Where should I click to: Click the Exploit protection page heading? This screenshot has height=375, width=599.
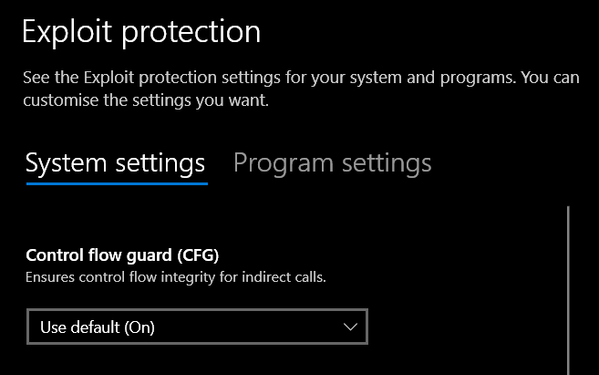tap(141, 32)
